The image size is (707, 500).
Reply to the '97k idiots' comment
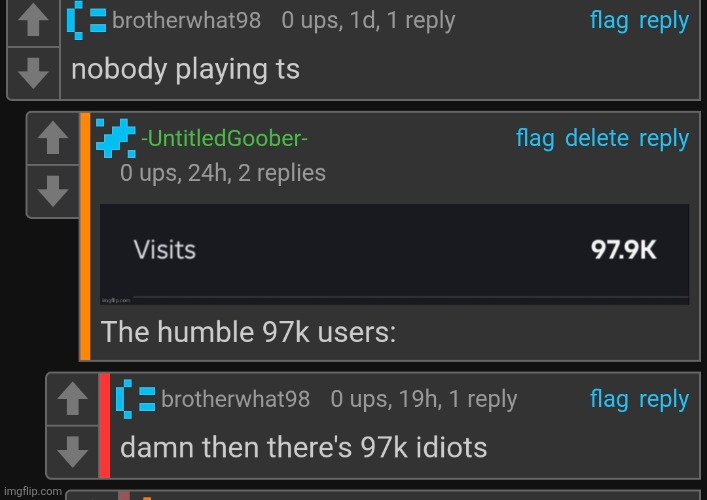tap(664, 399)
